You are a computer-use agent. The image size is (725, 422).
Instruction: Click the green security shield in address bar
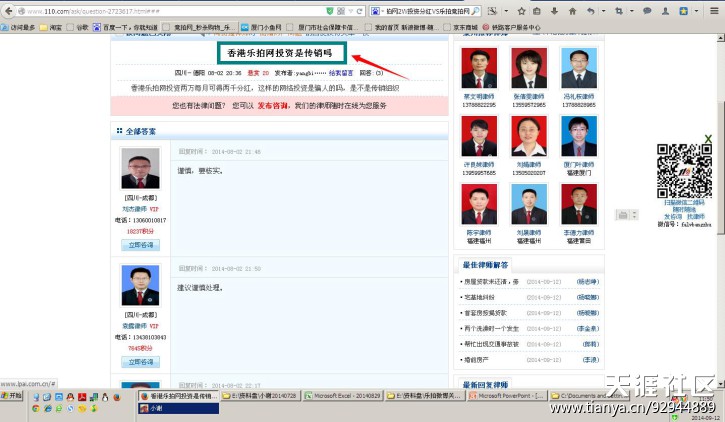coord(330,11)
